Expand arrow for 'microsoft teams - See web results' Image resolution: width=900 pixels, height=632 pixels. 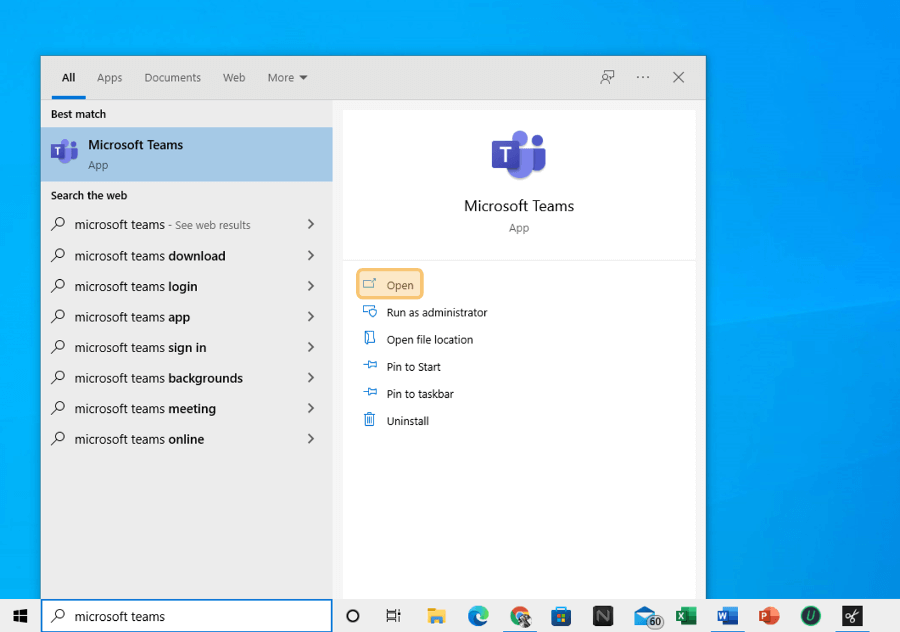tap(311, 224)
